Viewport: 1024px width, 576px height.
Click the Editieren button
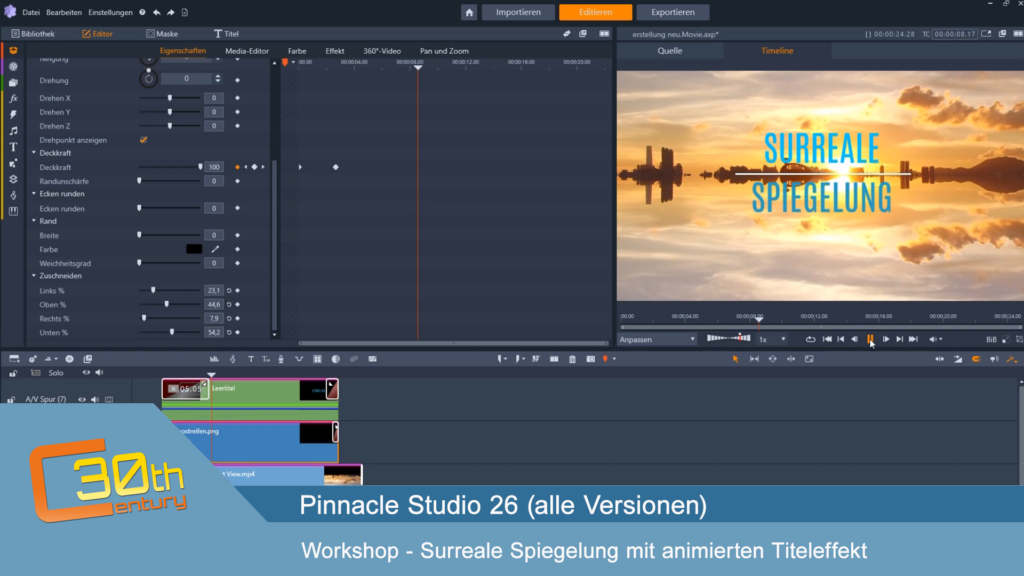pyautogui.click(x=596, y=12)
